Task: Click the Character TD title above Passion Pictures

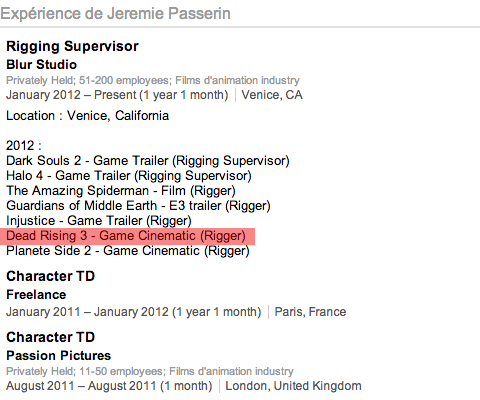Action: pyautogui.click(x=50, y=337)
